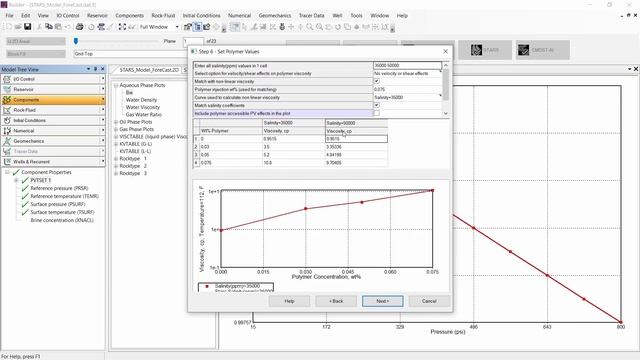
Task: Click the Wells & Recurrent section icon
Action: point(7,162)
